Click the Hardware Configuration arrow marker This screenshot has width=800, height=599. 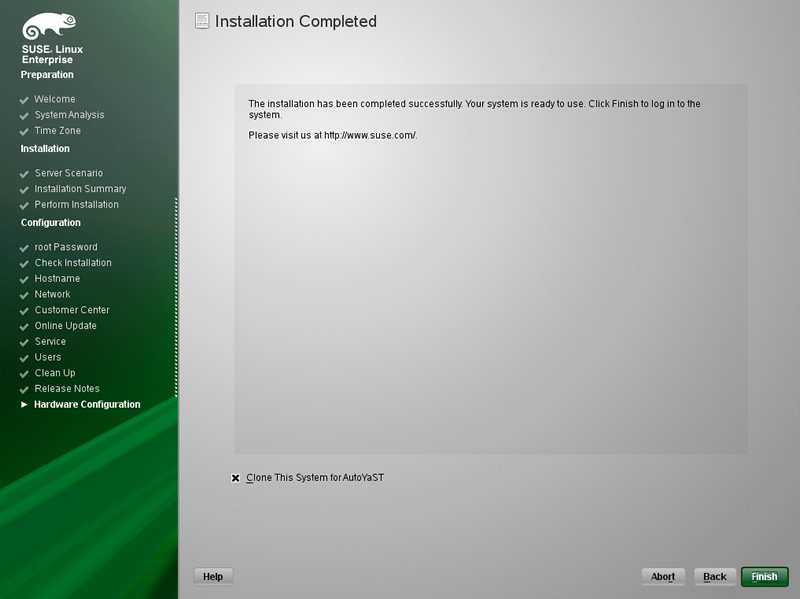click(x=24, y=404)
